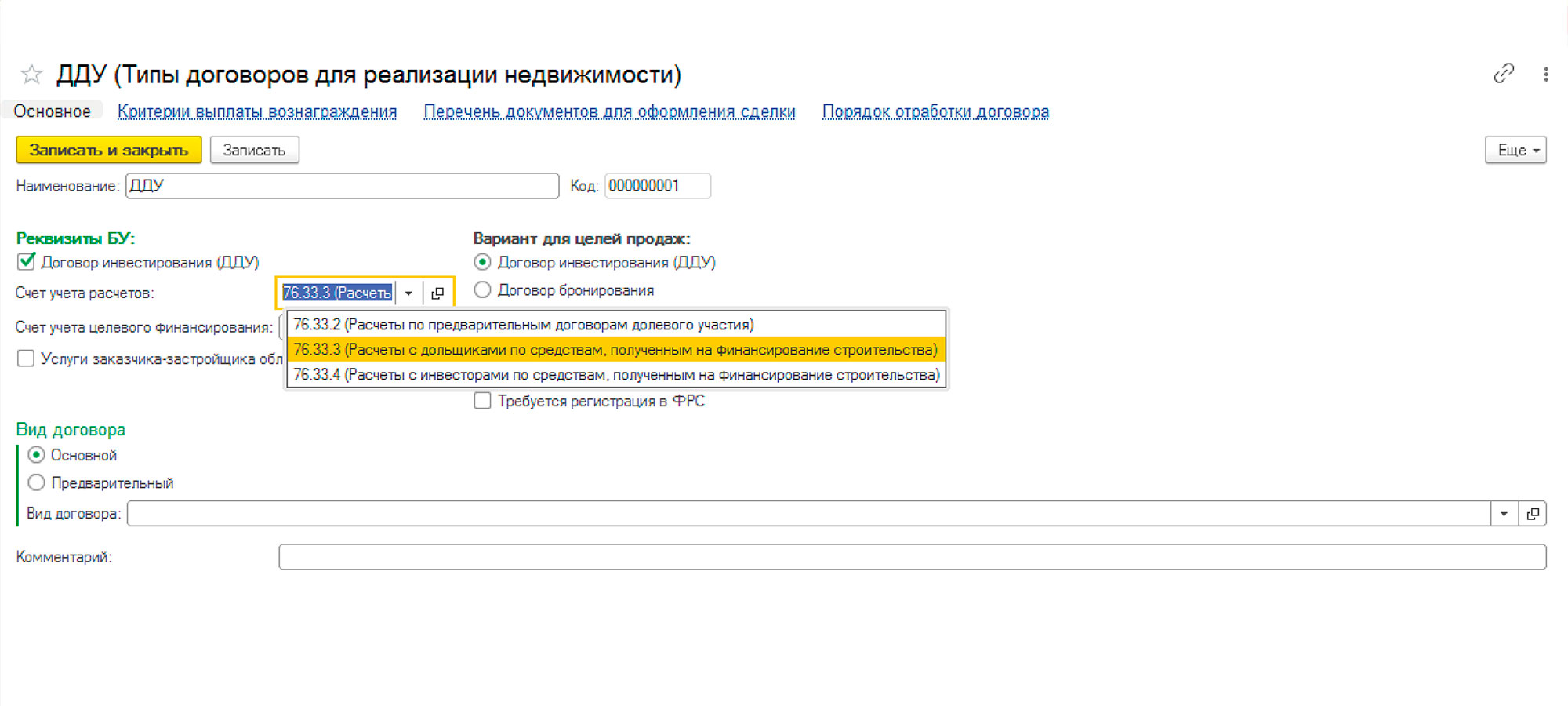Open the three-dot options menu

pos(1545,74)
